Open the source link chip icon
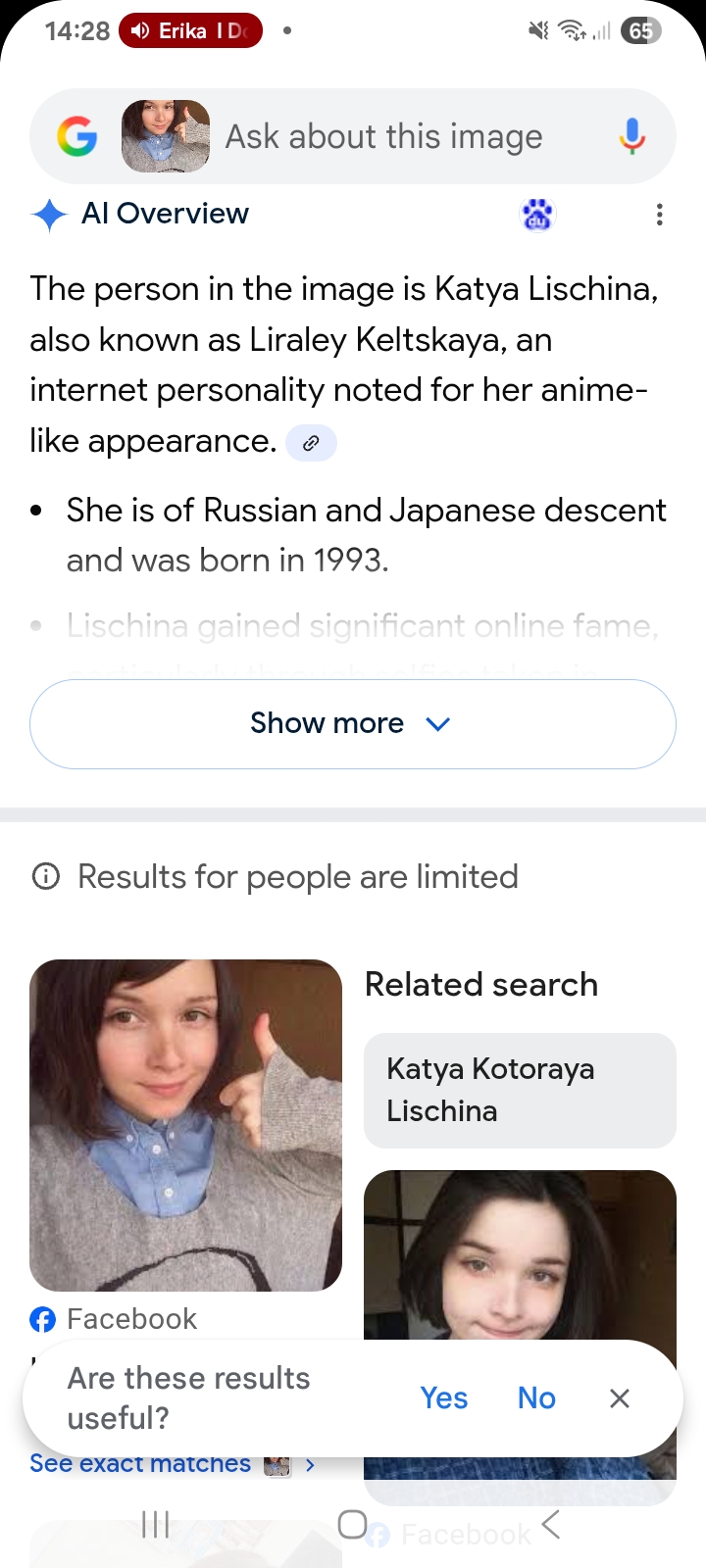 pyautogui.click(x=311, y=443)
